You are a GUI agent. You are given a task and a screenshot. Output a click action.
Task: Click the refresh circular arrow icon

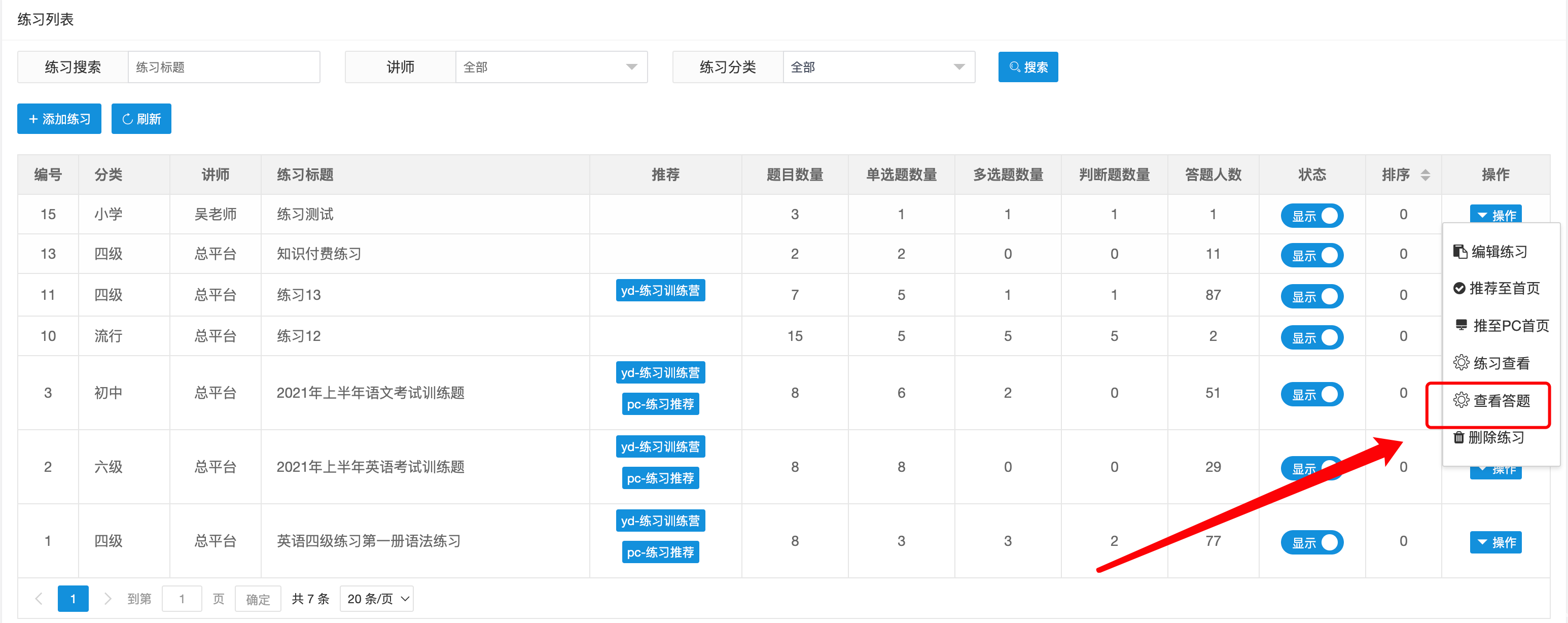[127, 119]
